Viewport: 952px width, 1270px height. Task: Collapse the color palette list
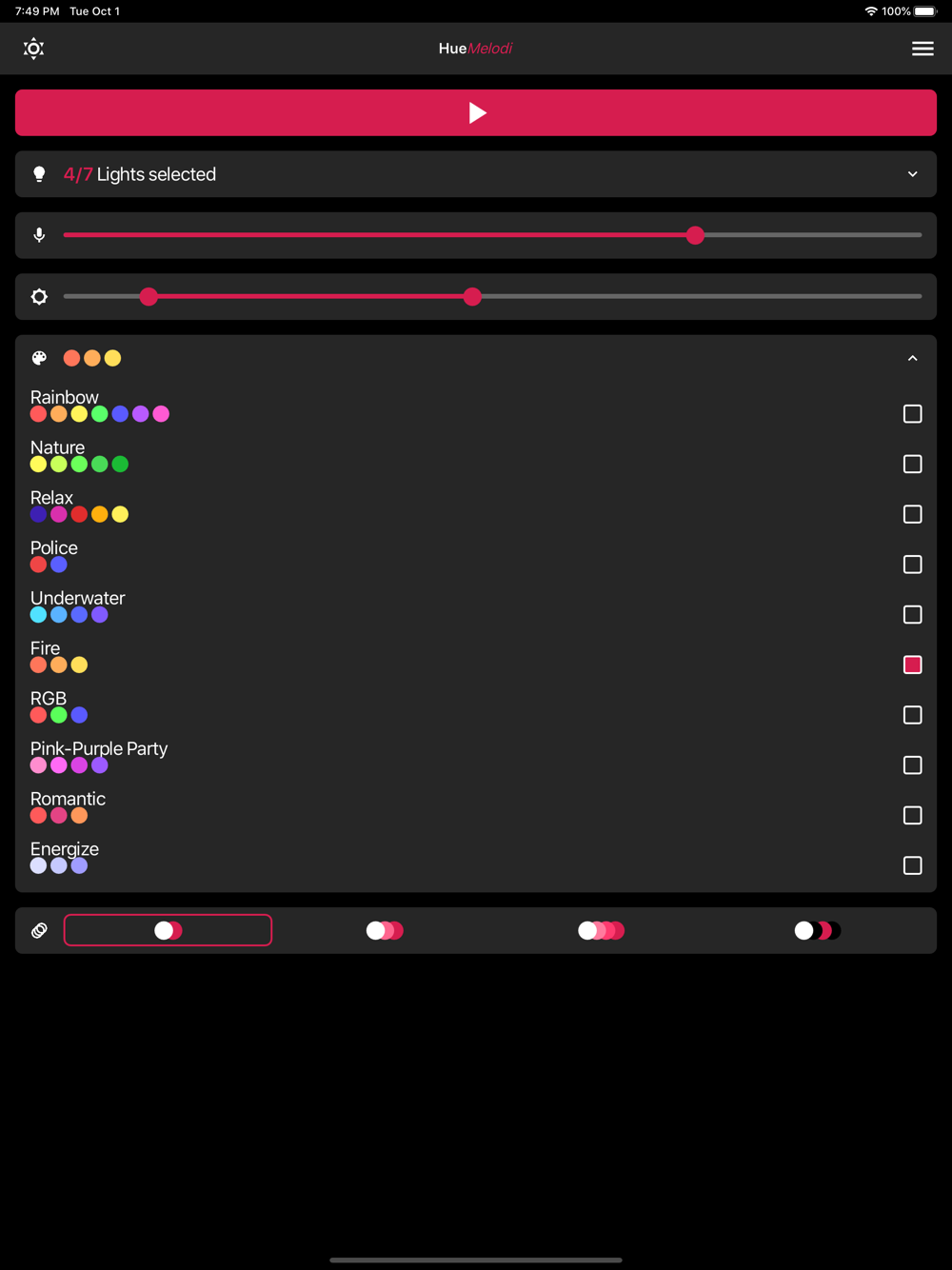tap(912, 358)
